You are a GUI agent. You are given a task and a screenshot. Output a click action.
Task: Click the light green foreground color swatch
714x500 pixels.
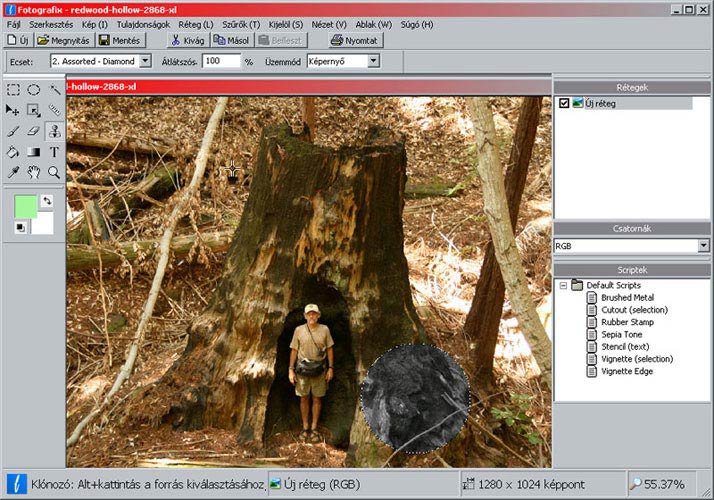[26, 207]
